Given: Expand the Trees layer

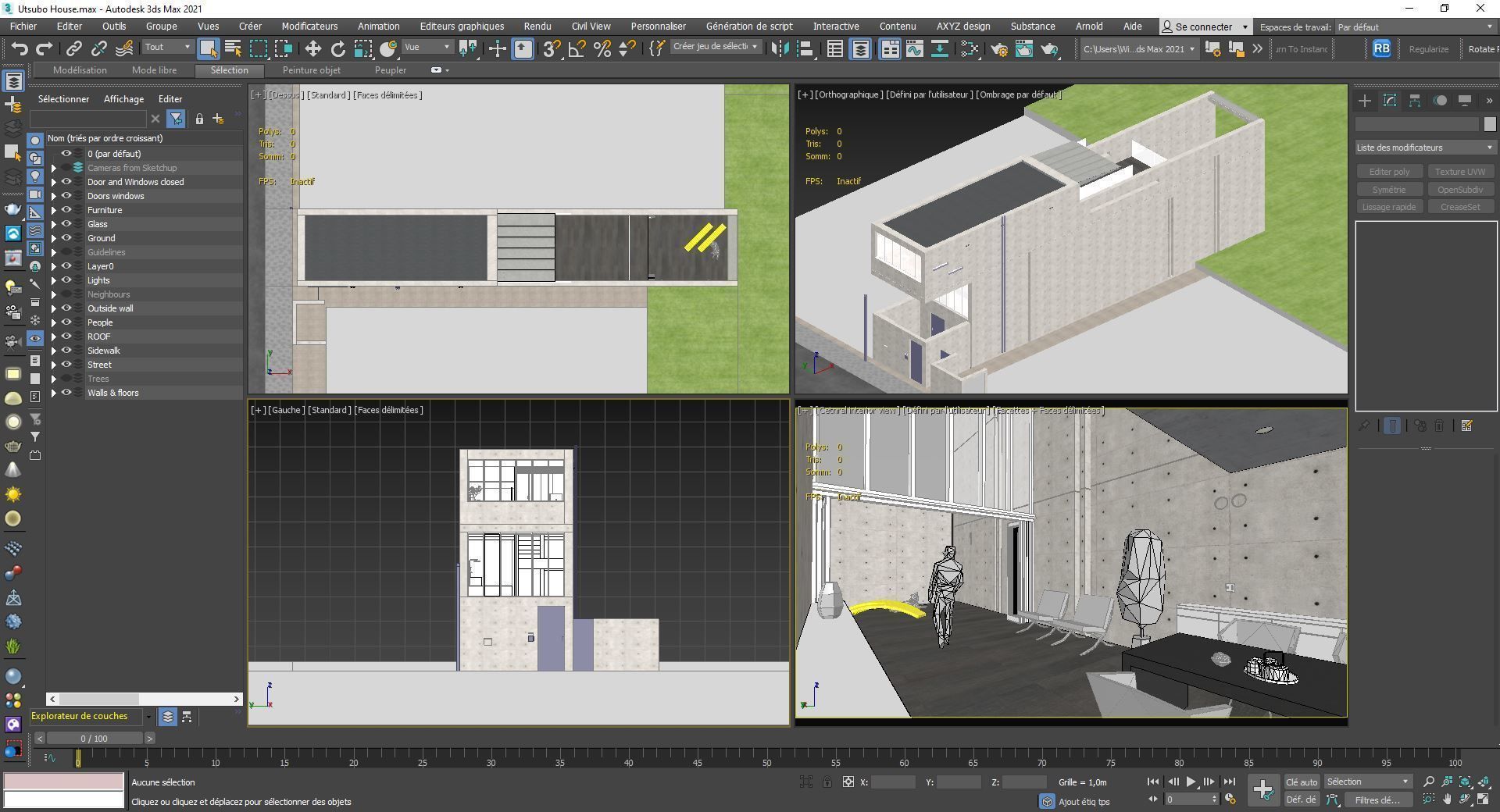Looking at the screenshot, I should (54, 379).
